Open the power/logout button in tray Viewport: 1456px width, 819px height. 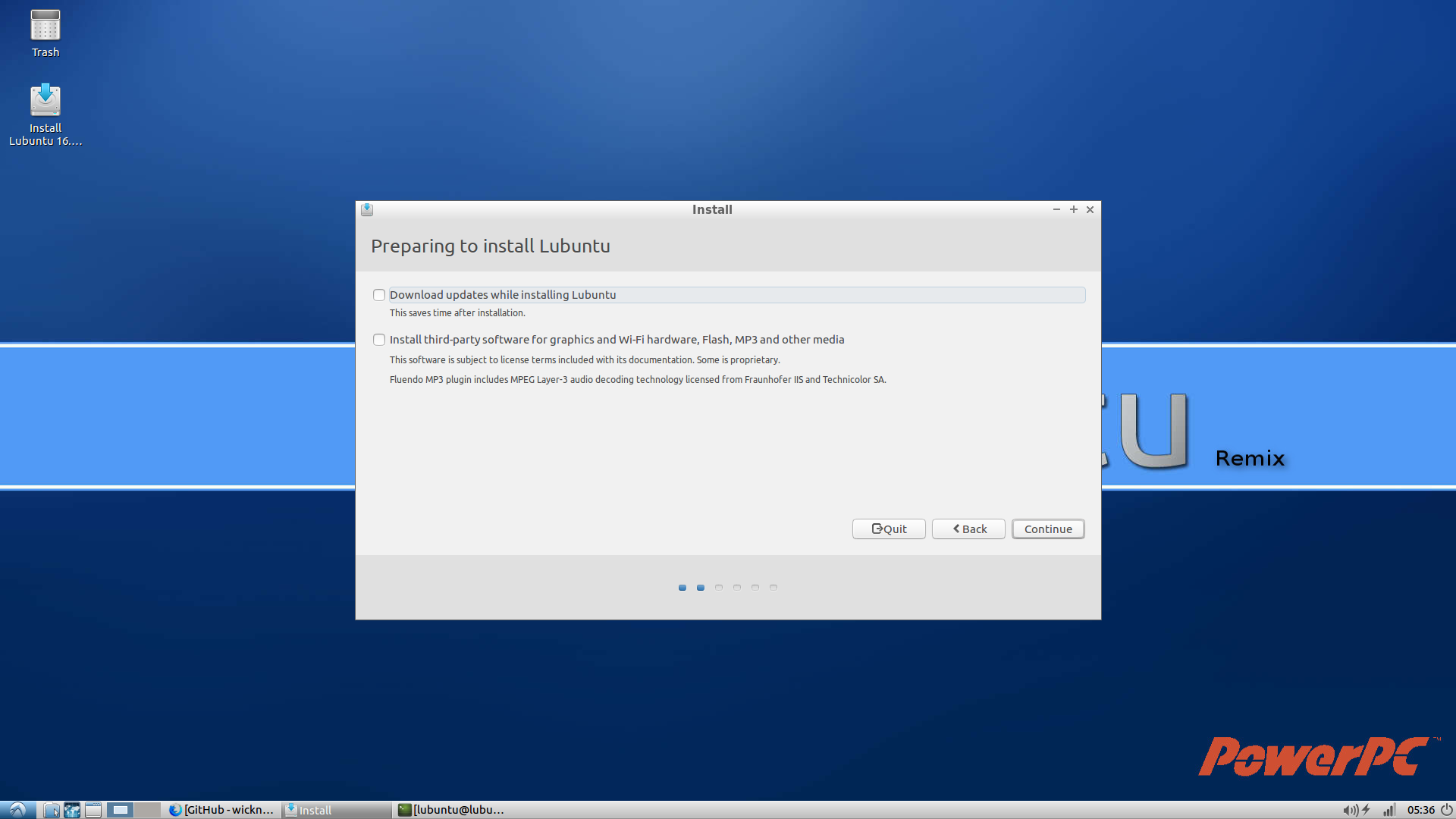[1446, 810]
